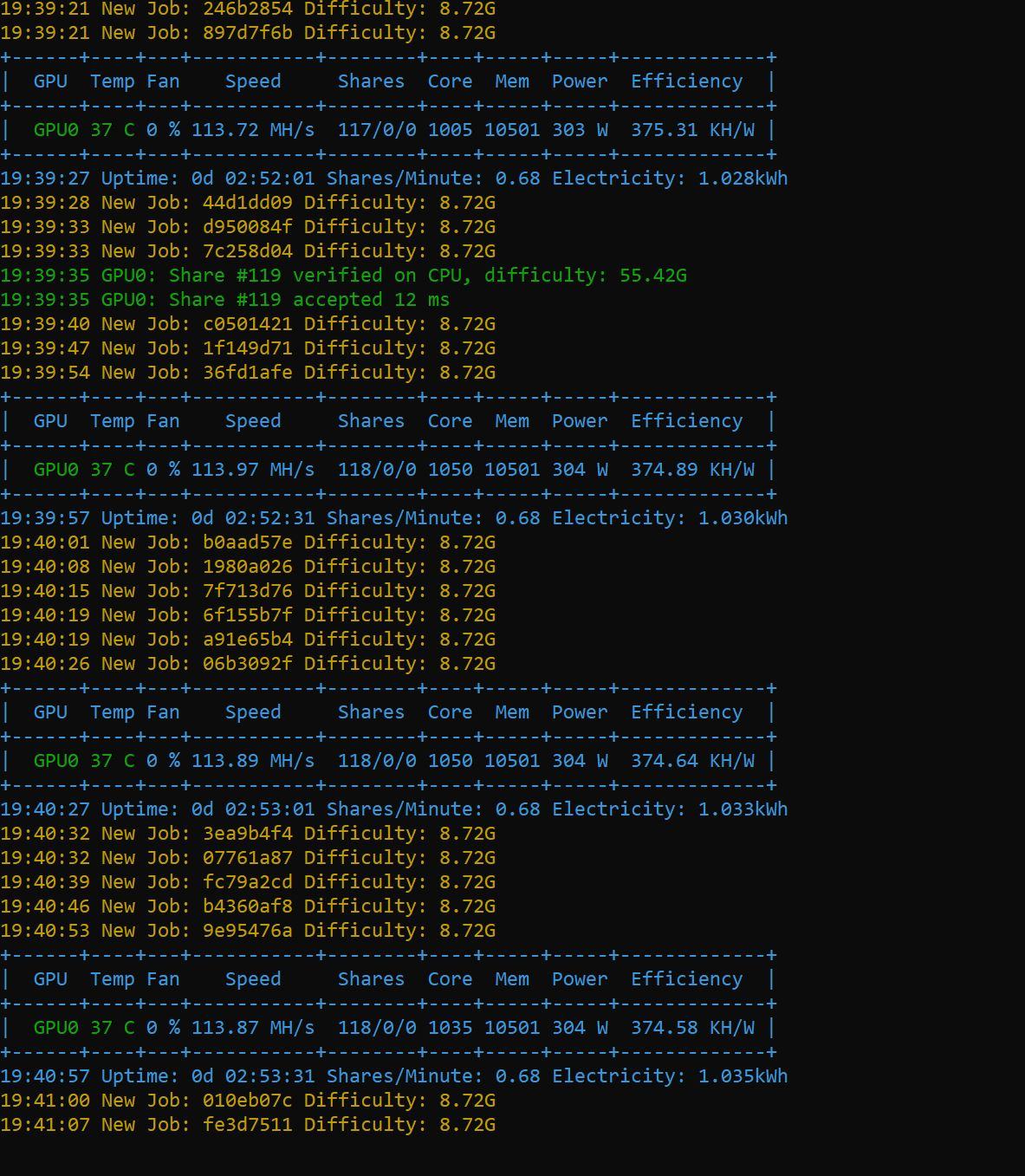Click Electricity: 1.033kWh reading
Image resolution: width=1025 pixels, height=1176 pixels.
tap(670, 809)
